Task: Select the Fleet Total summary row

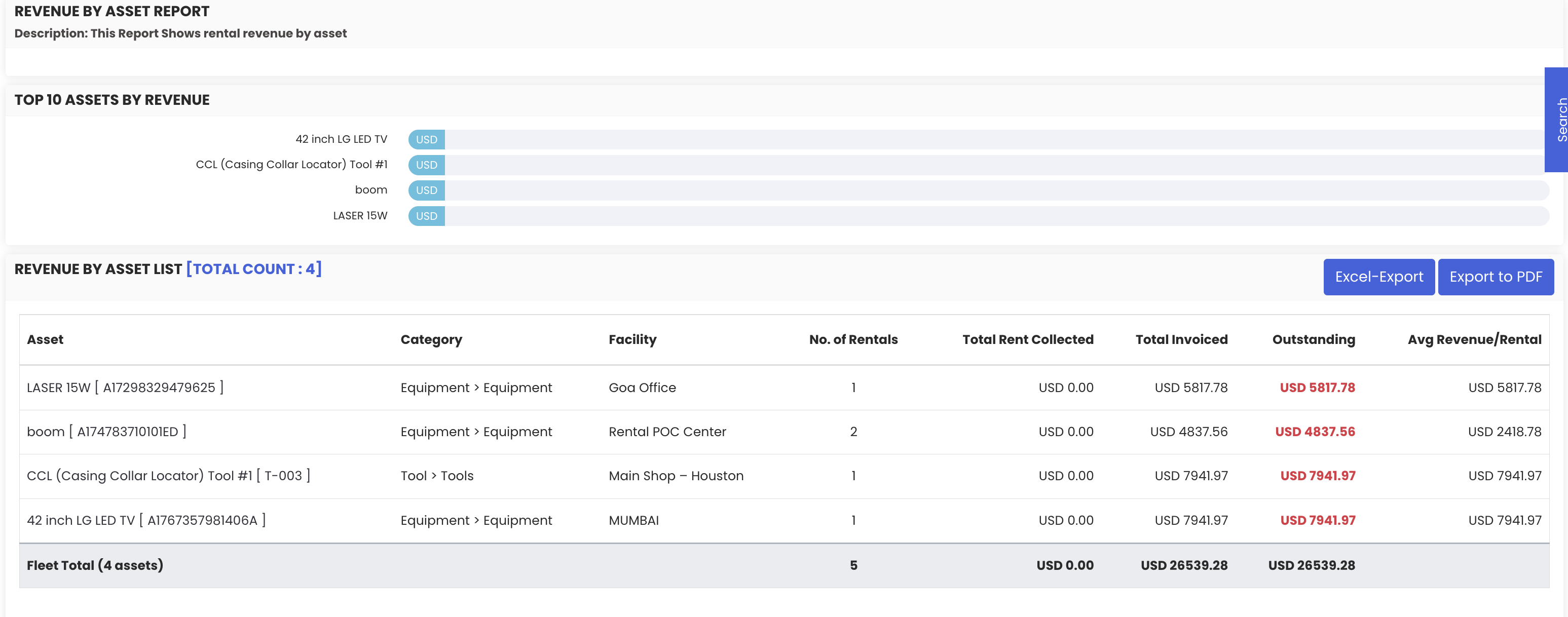Action: [x=94, y=565]
